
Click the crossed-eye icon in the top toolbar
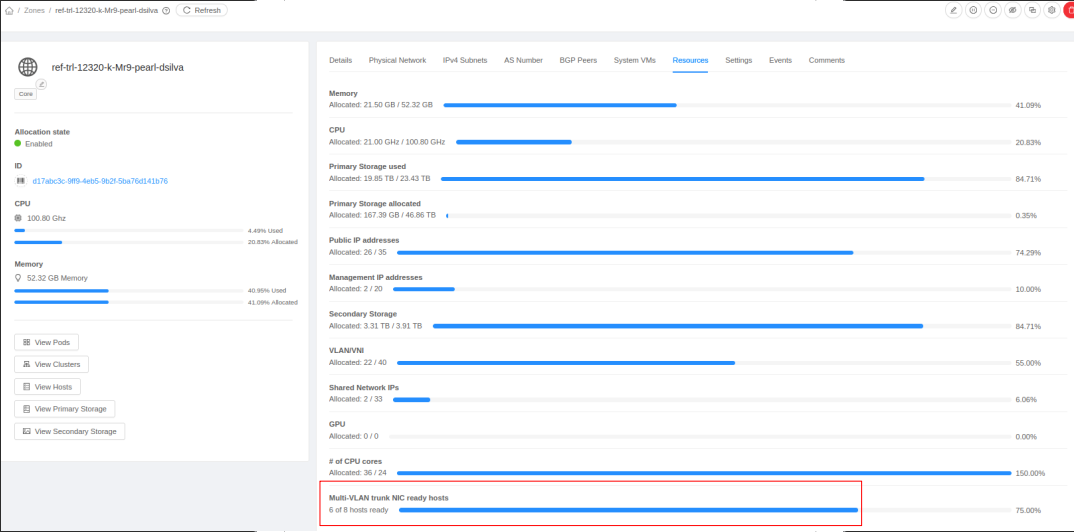[1013, 10]
